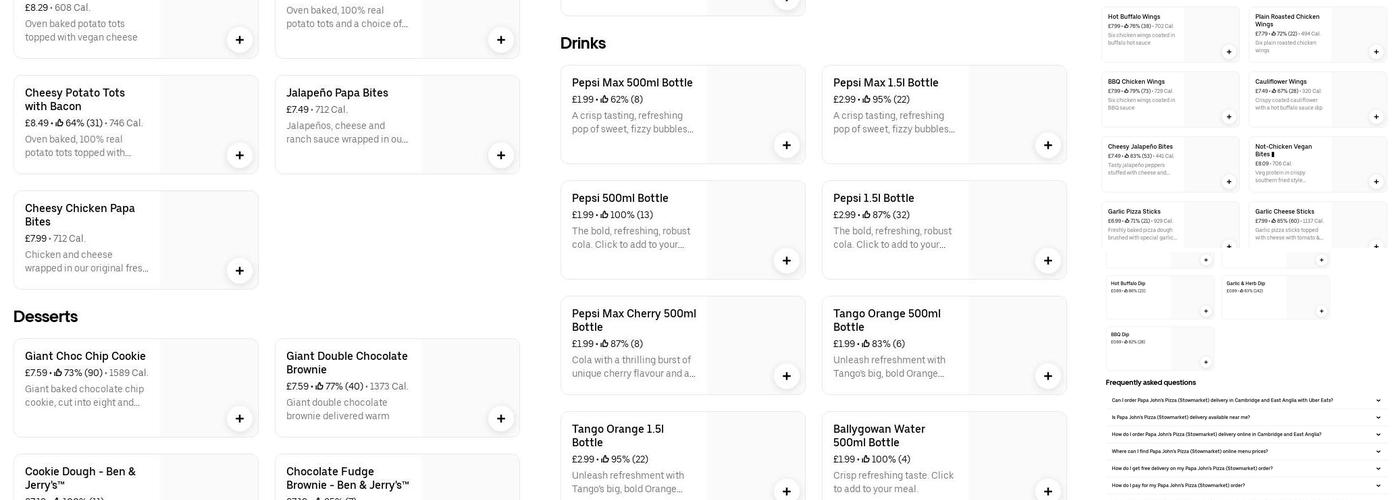Expand FAQ 'How do I pay' chevron
The image size is (1400, 500).
[x=1378, y=486]
